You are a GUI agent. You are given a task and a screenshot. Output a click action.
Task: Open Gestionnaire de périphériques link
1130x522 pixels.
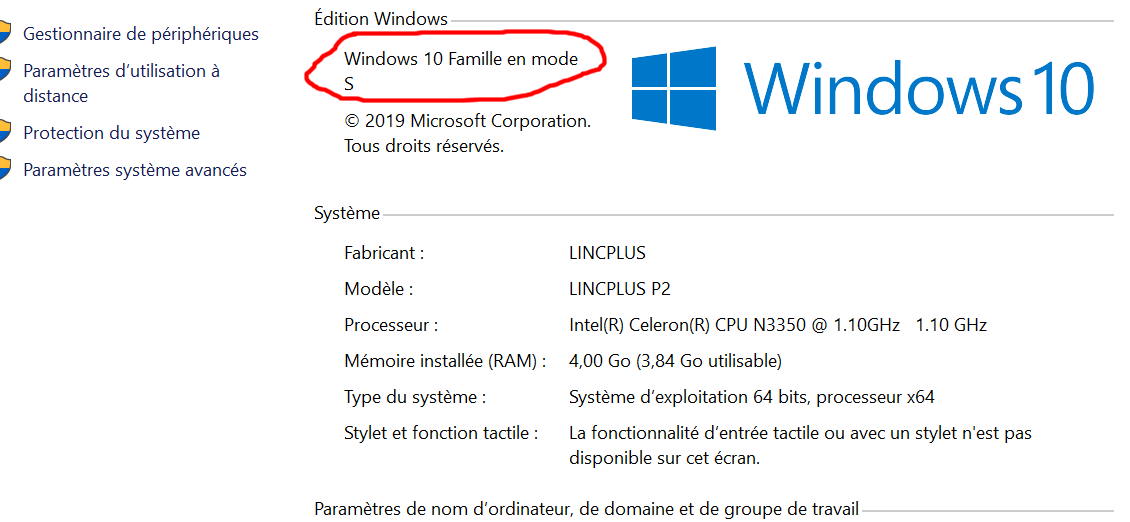[141, 34]
